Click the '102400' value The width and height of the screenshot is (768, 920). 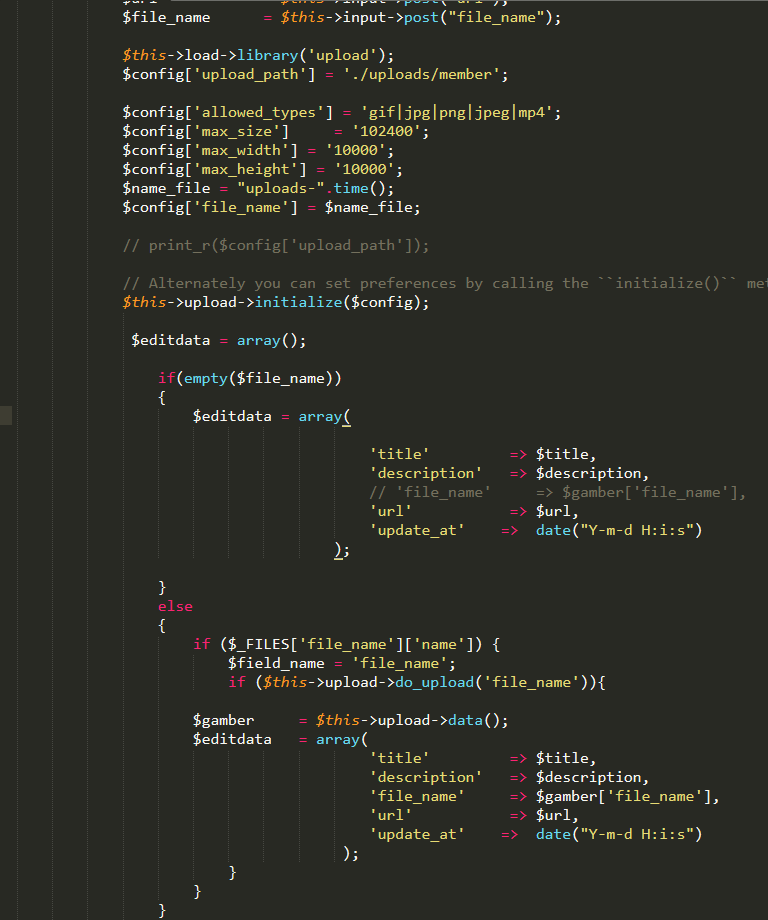pyautogui.click(x=386, y=131)
